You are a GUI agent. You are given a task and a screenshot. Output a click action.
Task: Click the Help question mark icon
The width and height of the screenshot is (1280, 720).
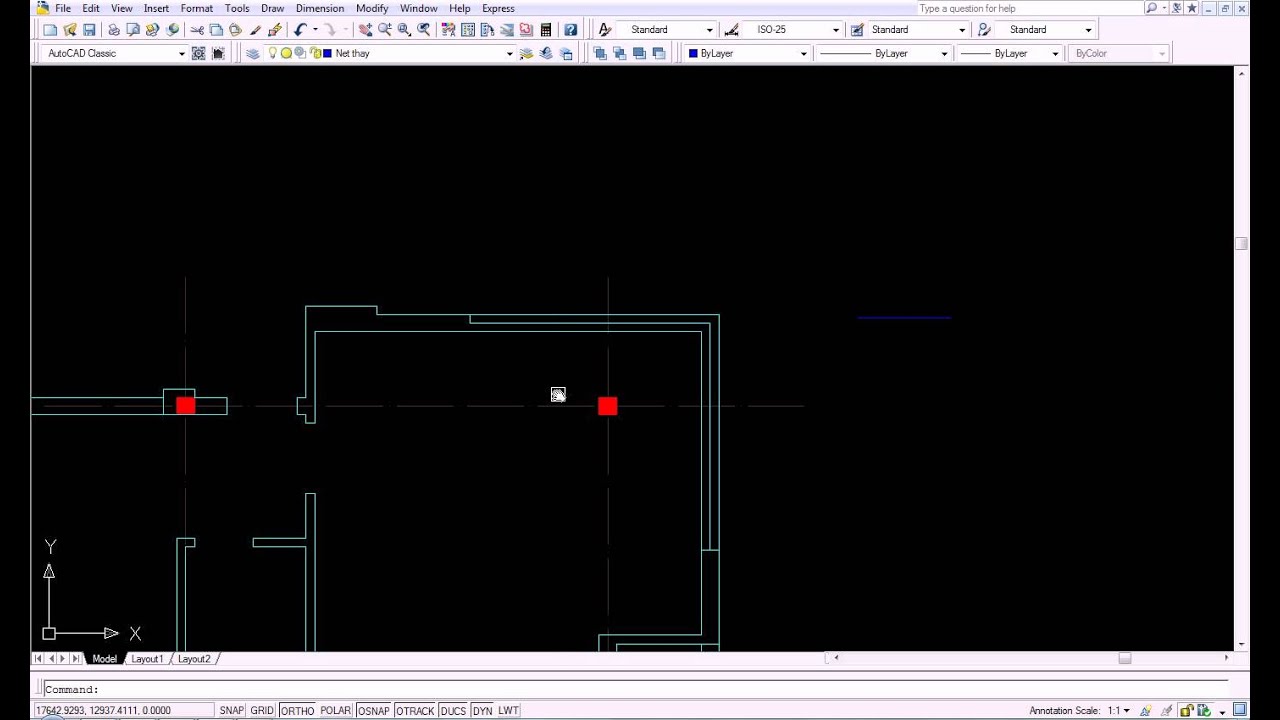570,30
